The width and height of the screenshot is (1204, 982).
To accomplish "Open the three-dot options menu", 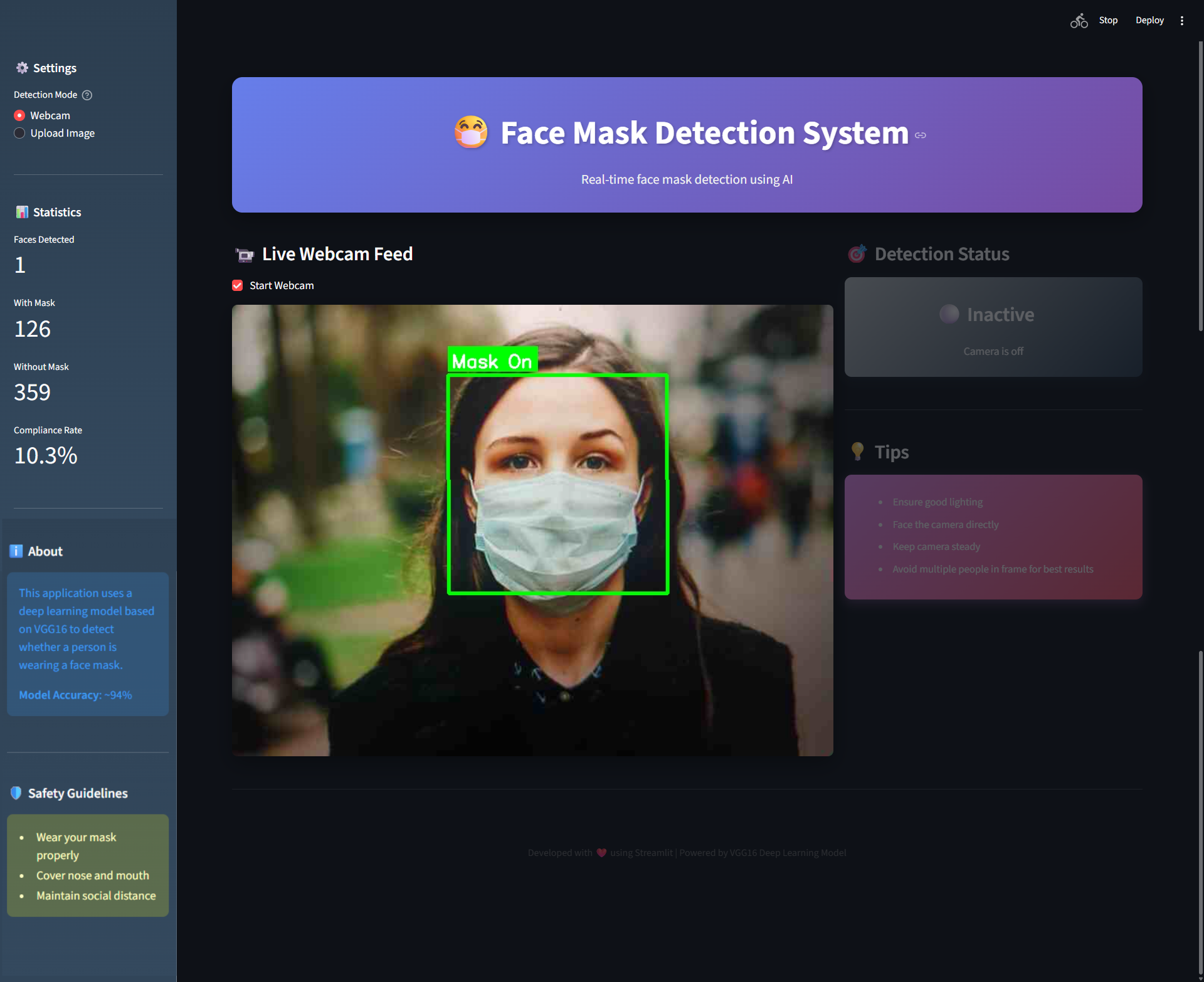I will tap(1182, 20).
